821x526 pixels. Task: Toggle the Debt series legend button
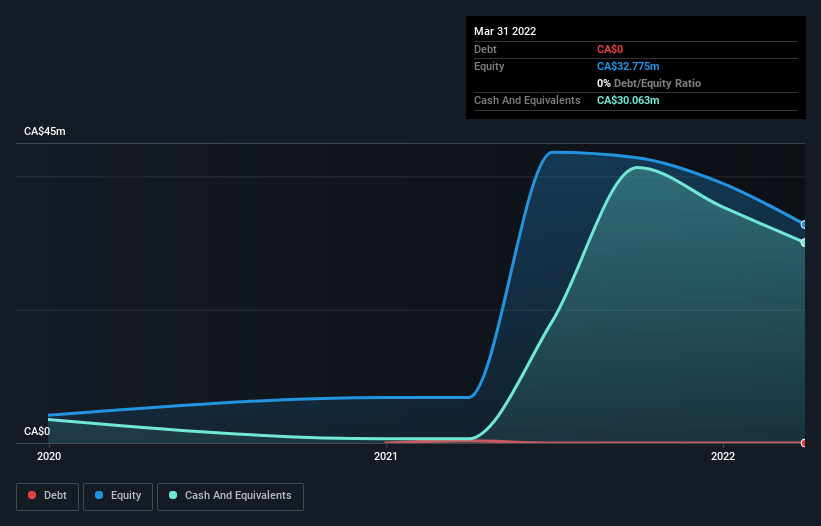point(47,496)
